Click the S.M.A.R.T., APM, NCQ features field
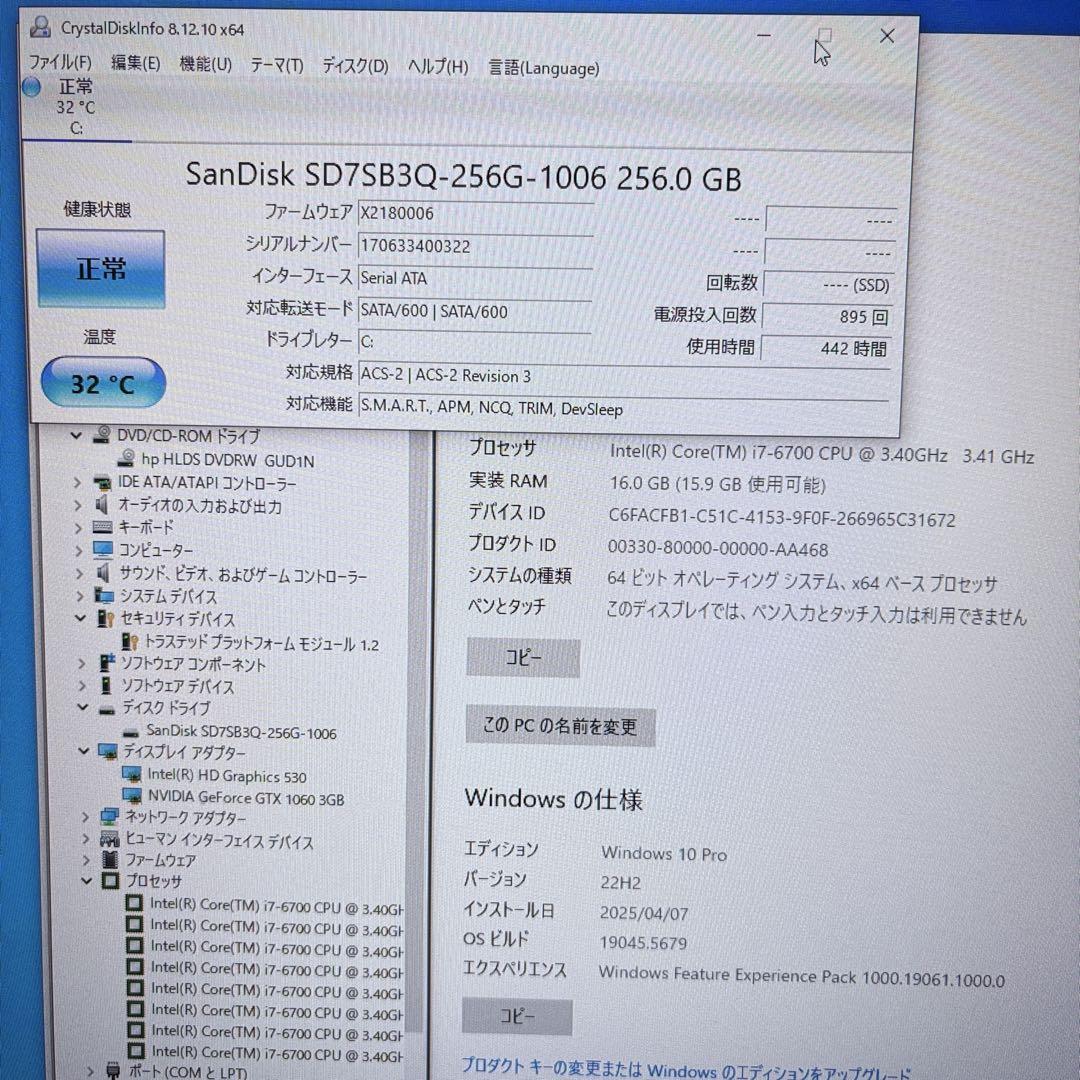 pos(623,408)
